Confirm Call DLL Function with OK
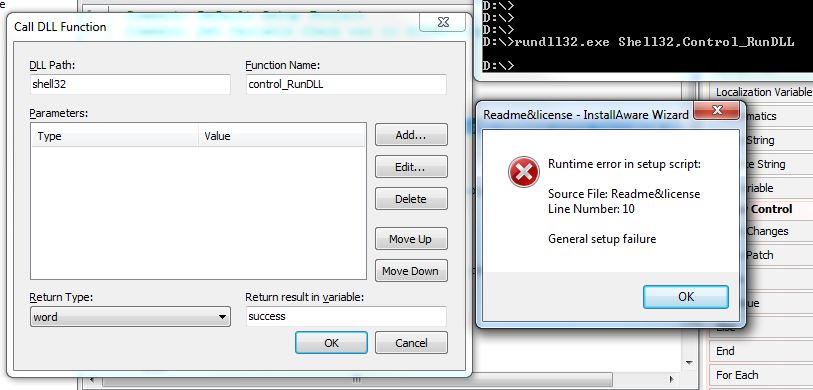Viewport: 813px width, 390px height. (x=331, y=343)
